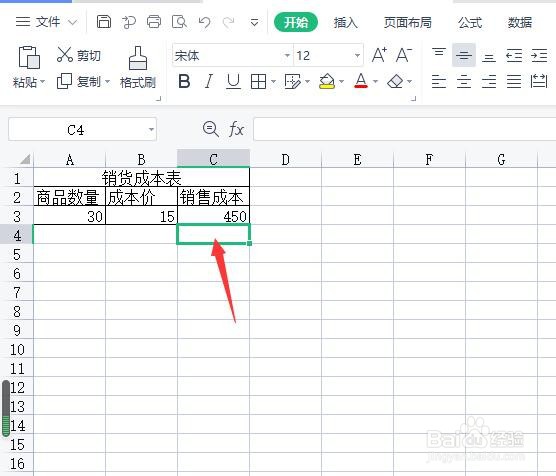Screen dimensions: 556x476
Task: Expand the borders dropdown arrow
Action: [273, 82]
